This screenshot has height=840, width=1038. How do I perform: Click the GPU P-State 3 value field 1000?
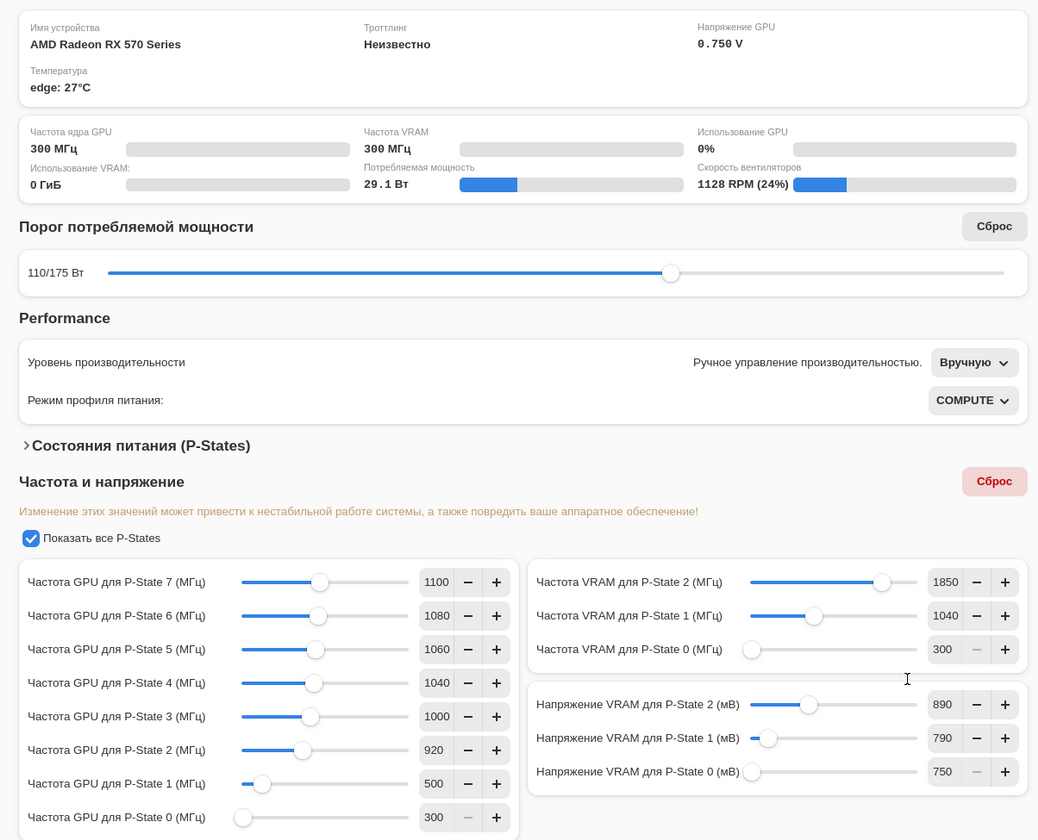pos(436,717)
